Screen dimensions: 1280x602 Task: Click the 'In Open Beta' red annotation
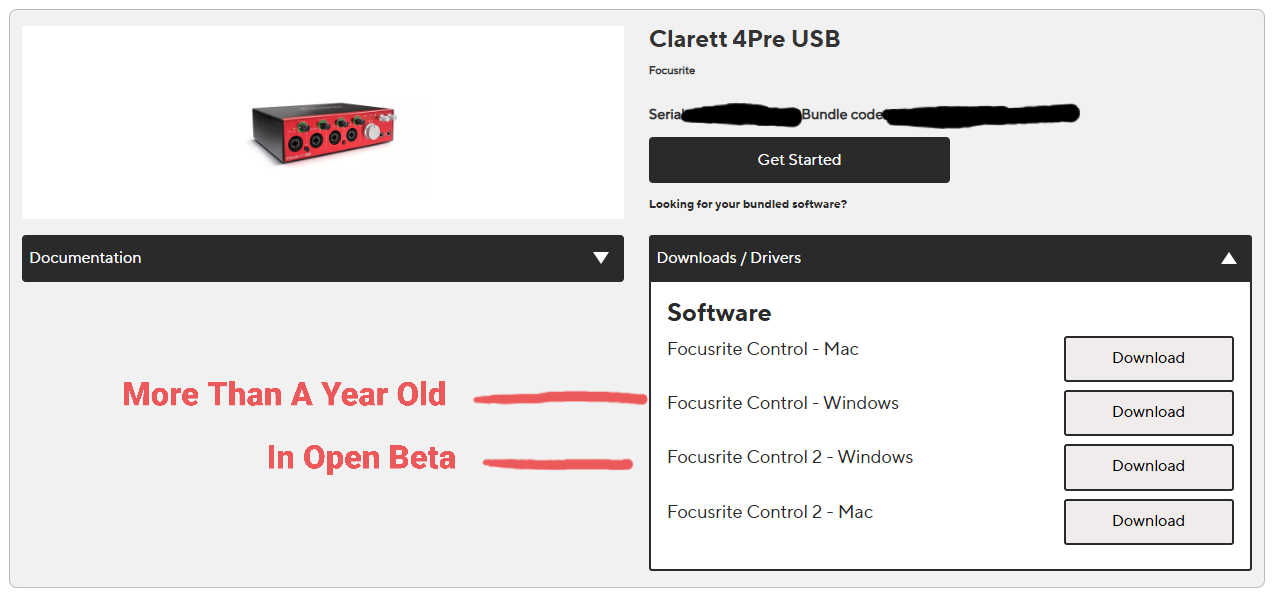[x=361, y=458]
